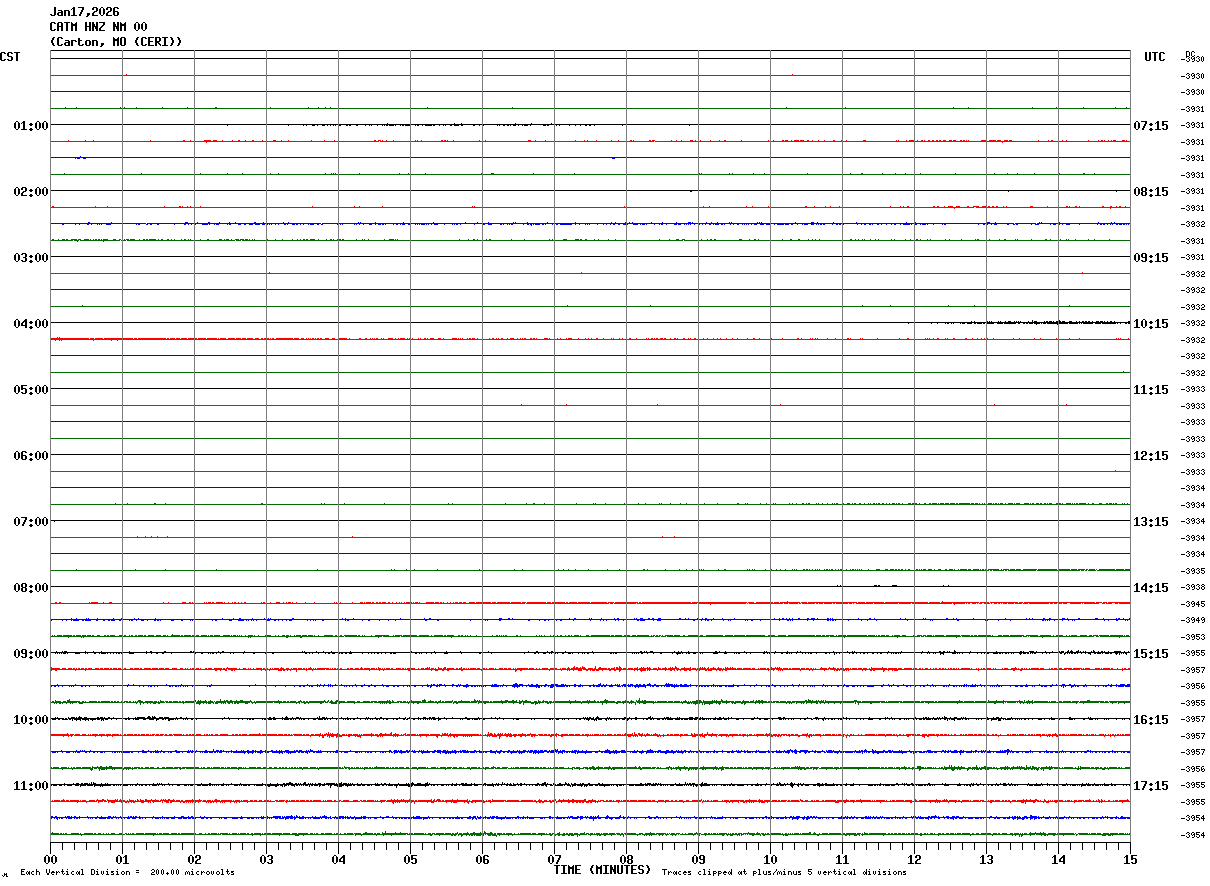Image resolution: width=1210 pixels, height=886 pixels.
Task: Click the 08:15 UTC time label
Action: pyautogui.click(x=1151, y=192)
